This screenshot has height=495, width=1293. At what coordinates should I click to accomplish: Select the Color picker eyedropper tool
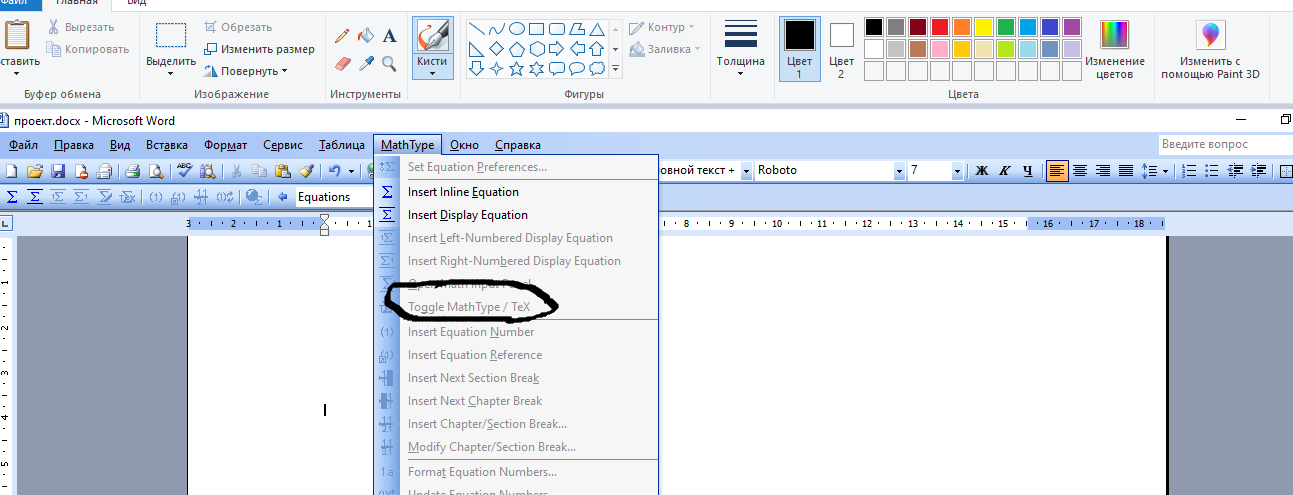click(366, 63)
